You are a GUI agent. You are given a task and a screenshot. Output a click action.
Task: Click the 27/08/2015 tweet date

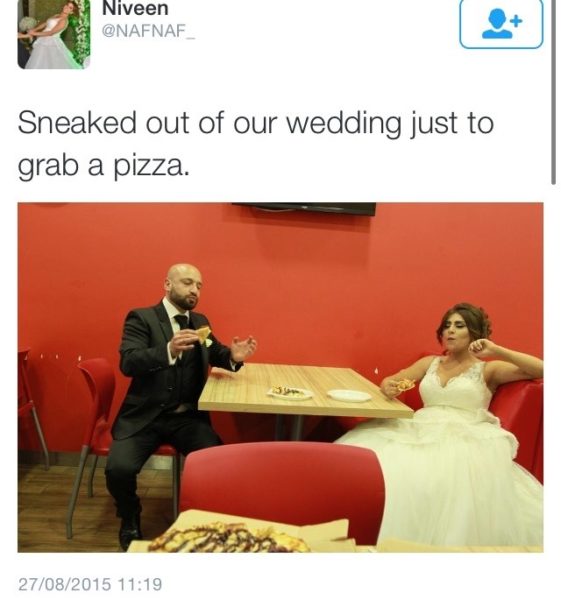click(x=65, y=584)
